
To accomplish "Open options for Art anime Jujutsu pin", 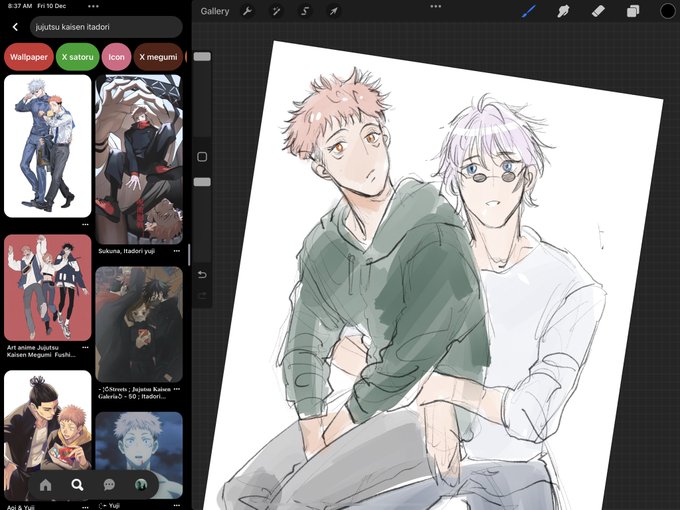I will point(85,347).
